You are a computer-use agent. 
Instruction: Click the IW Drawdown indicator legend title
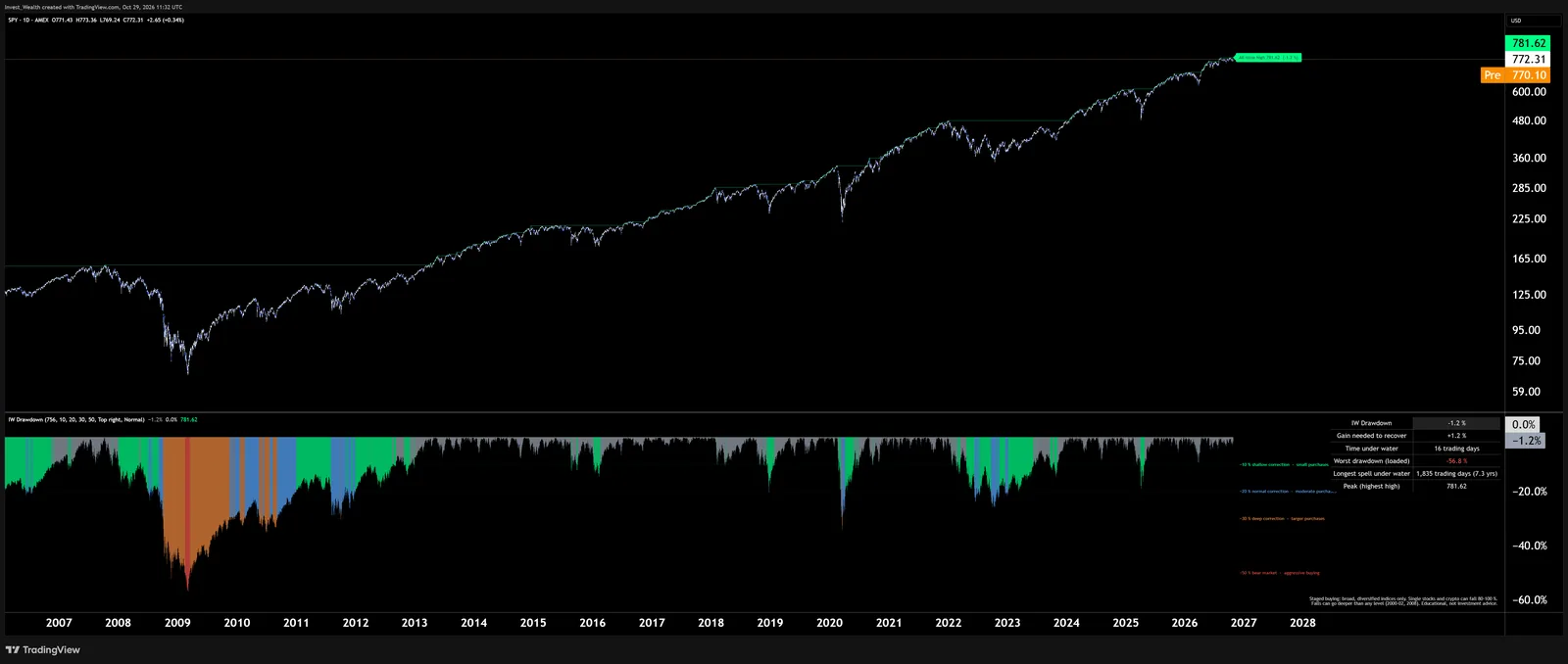76,419
